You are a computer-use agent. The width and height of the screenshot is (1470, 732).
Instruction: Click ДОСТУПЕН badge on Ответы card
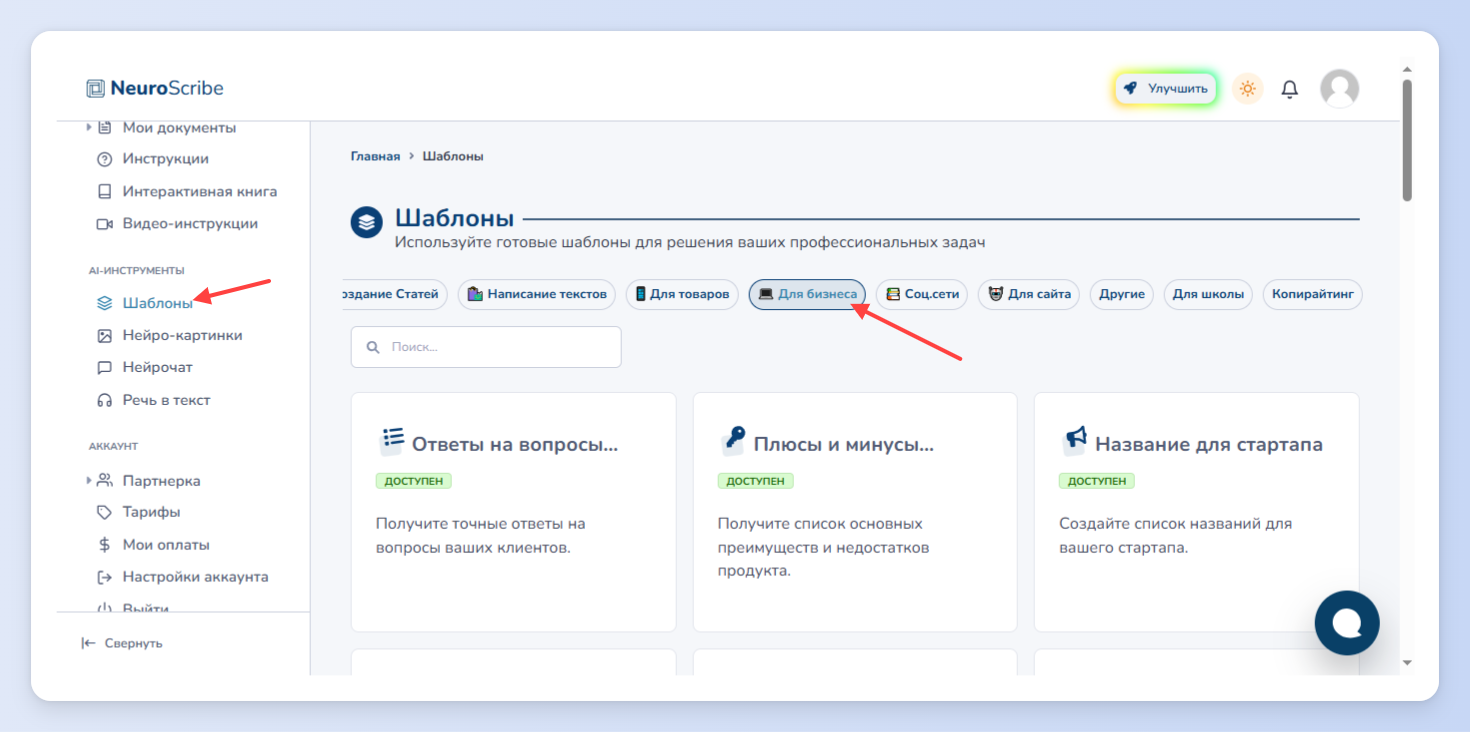(414, 481)
